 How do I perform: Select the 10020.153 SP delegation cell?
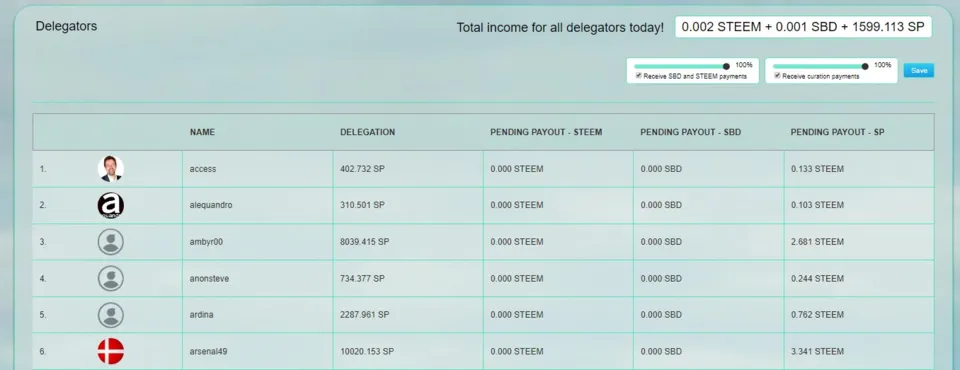408,352
